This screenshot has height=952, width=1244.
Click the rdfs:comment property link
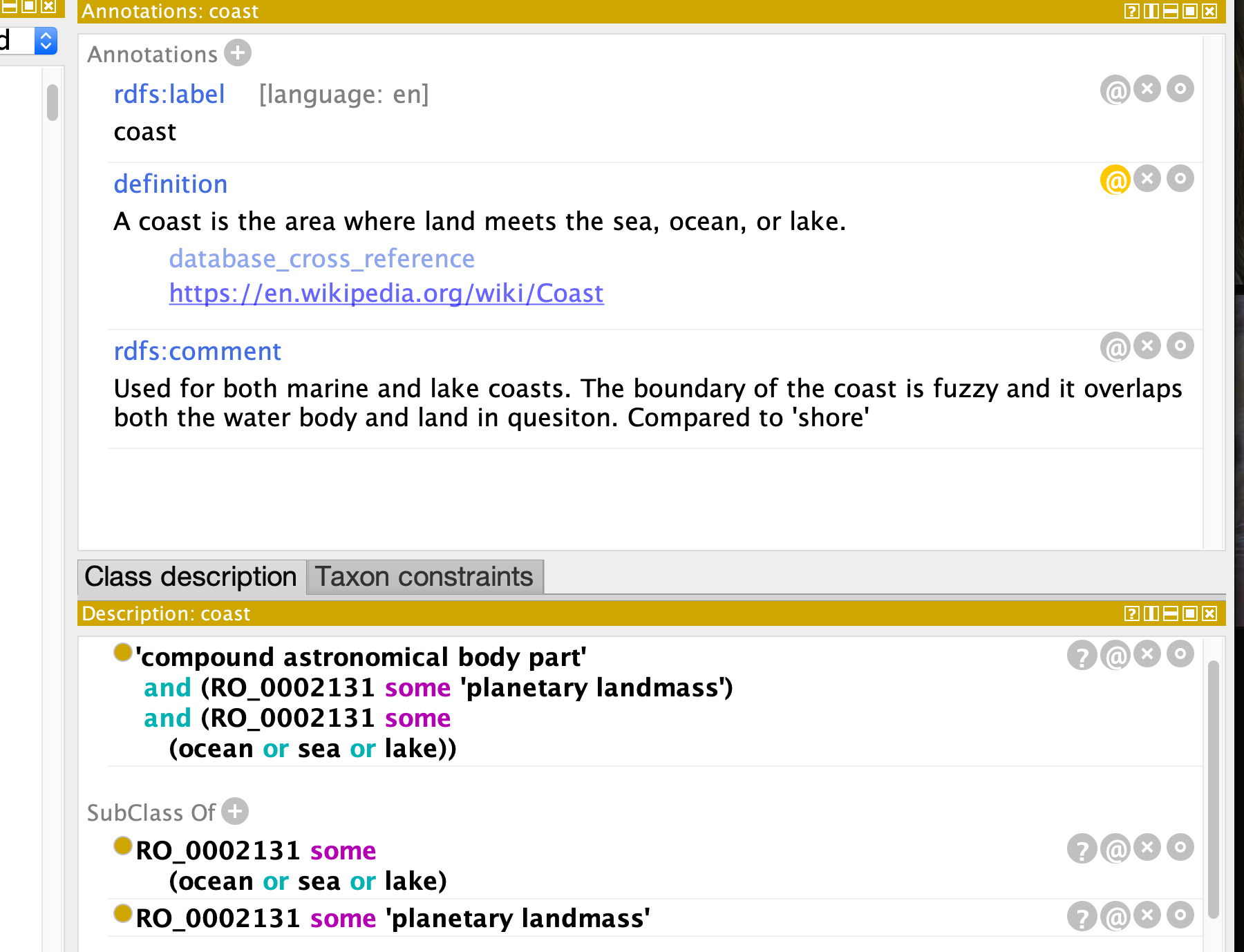coord(198,352)
